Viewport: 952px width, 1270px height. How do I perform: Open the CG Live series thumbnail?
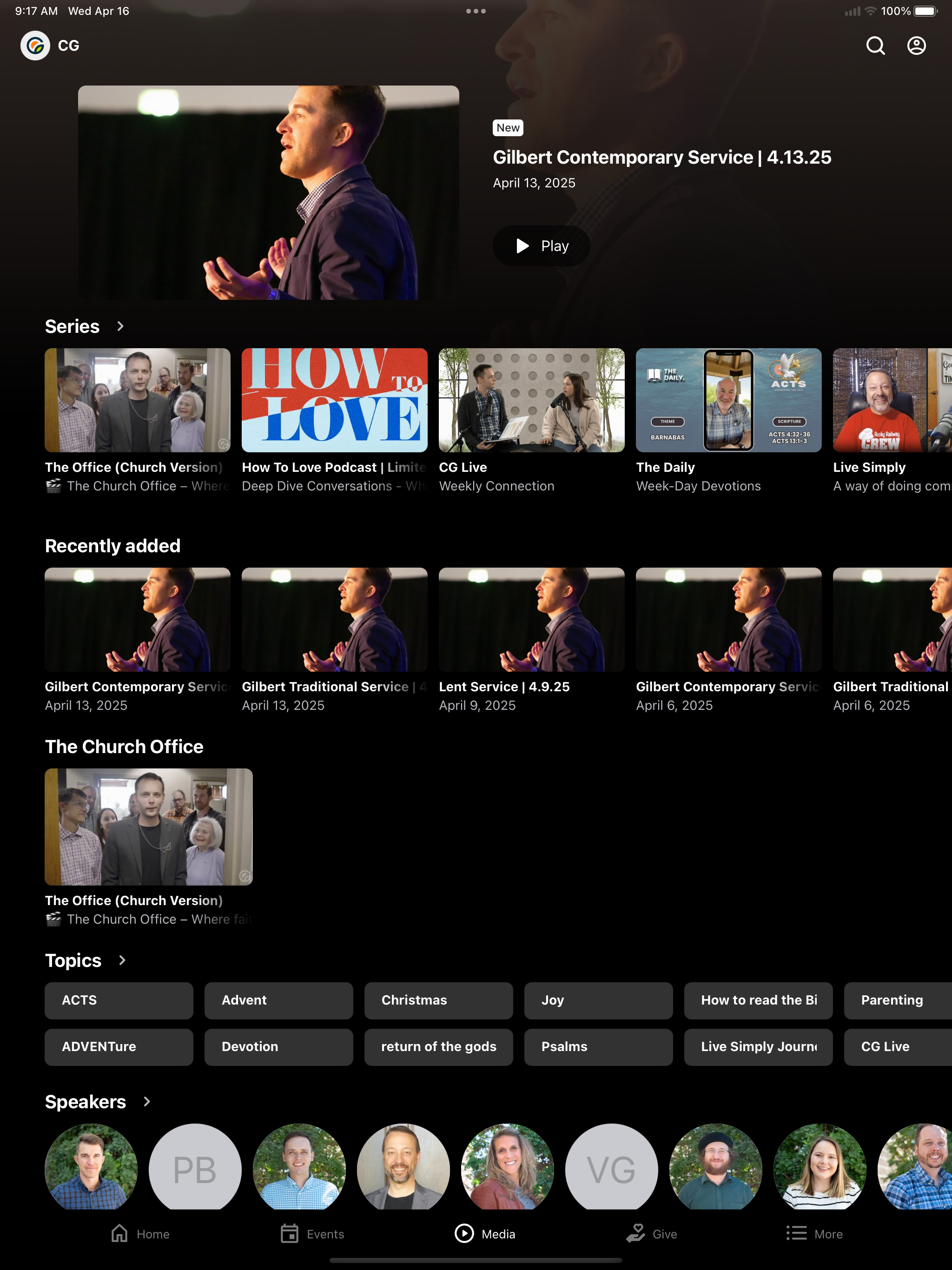(532, 400)
